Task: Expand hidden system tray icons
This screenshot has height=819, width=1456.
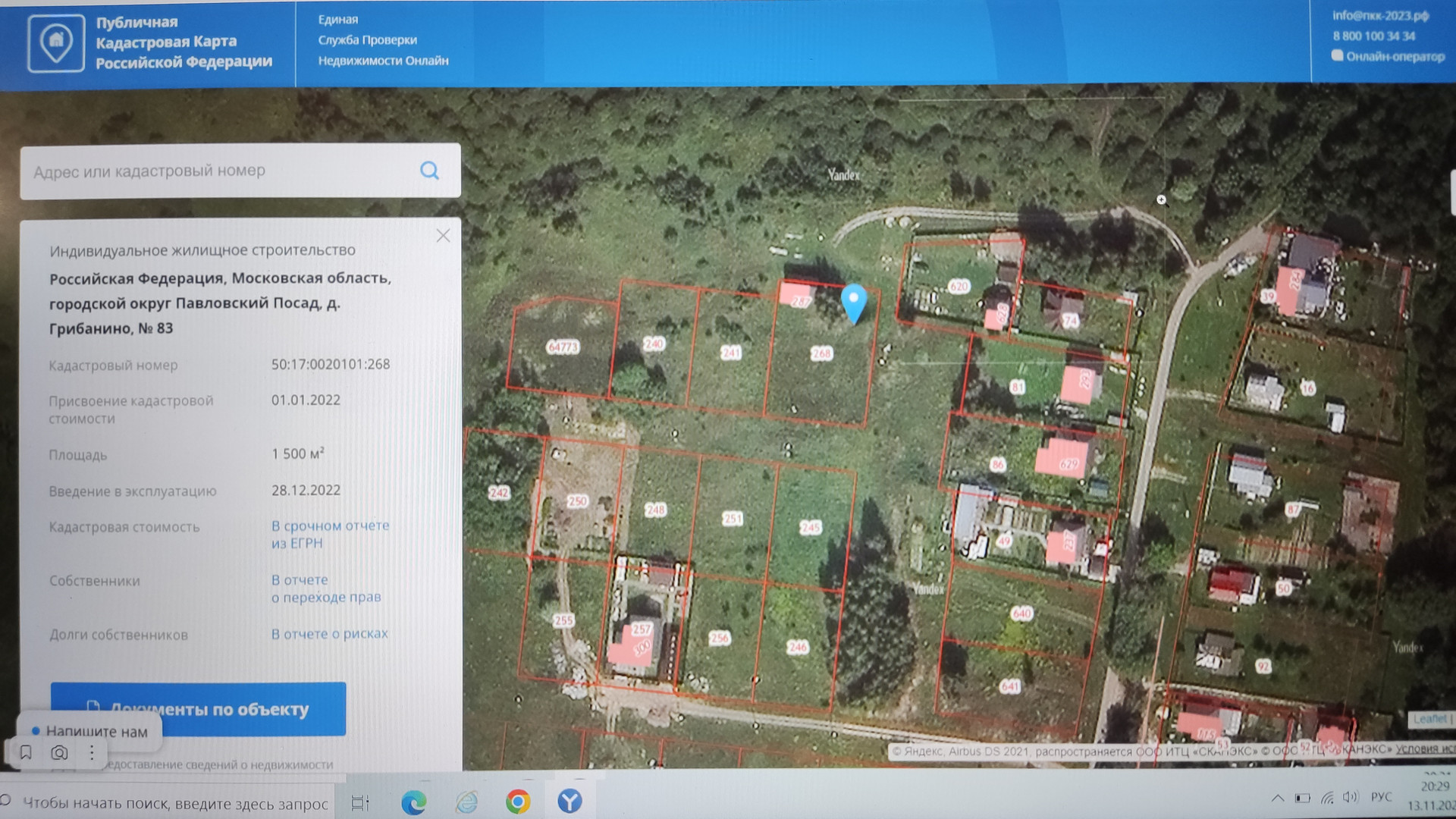Action: click(1278, 798)
